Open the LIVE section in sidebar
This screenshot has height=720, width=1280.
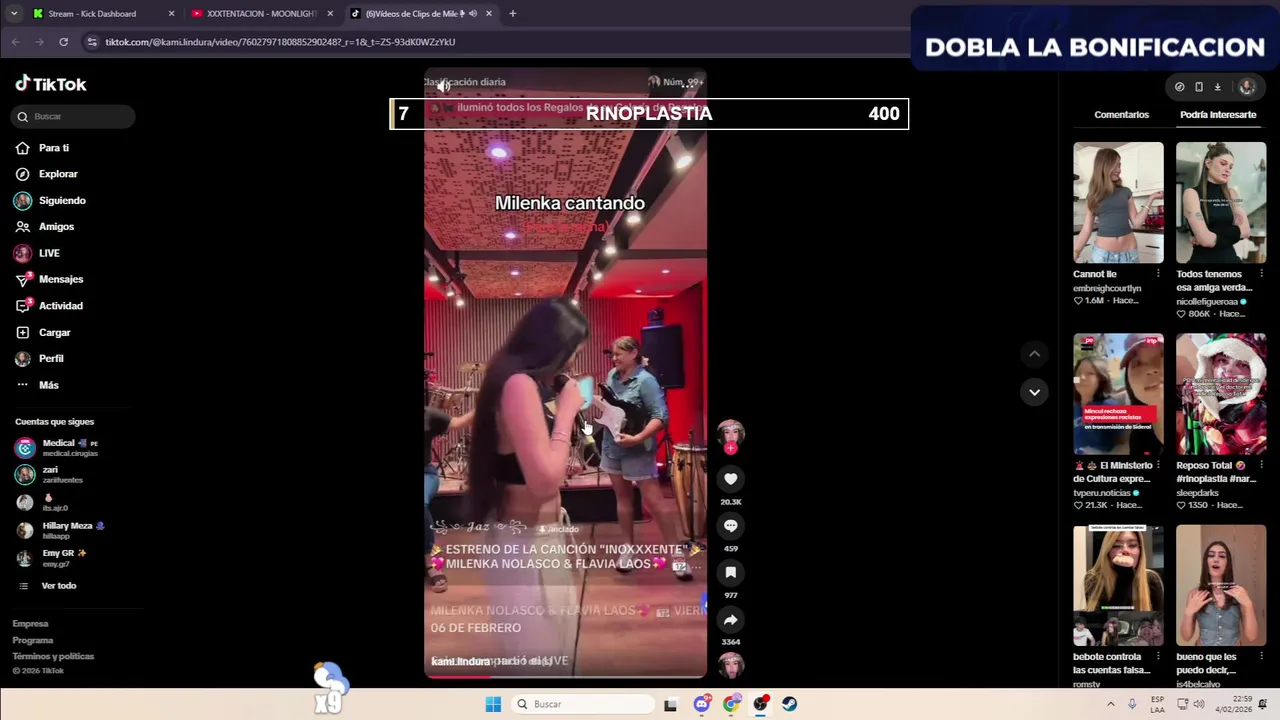pos(49,254)
